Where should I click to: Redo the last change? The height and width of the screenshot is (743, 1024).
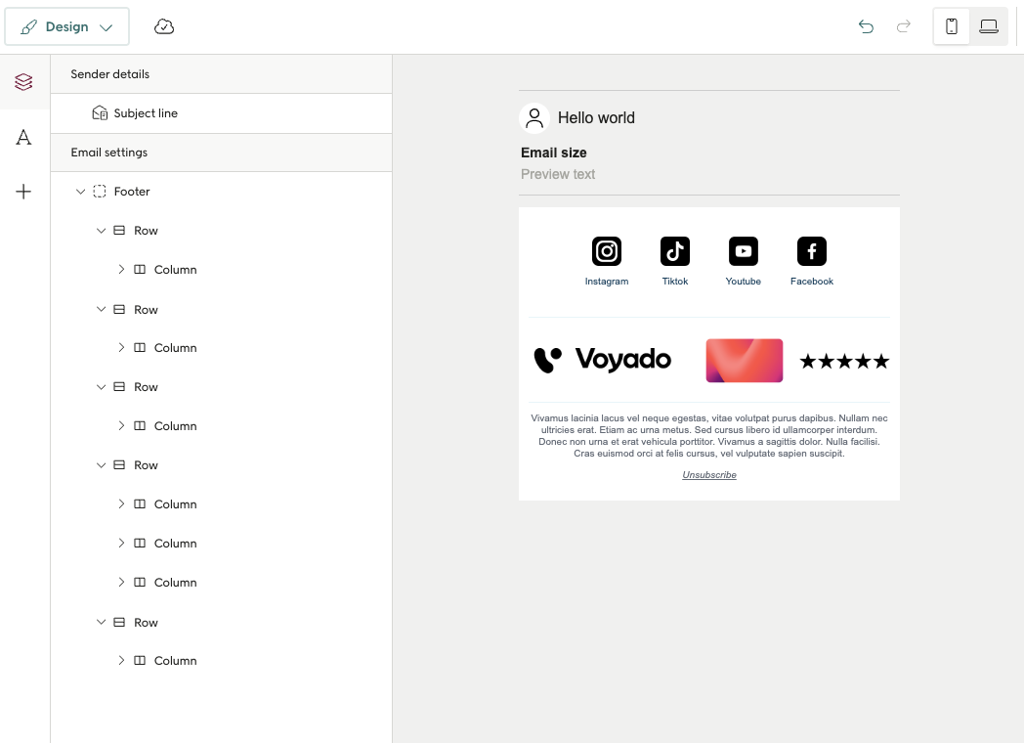pos(903,26)
